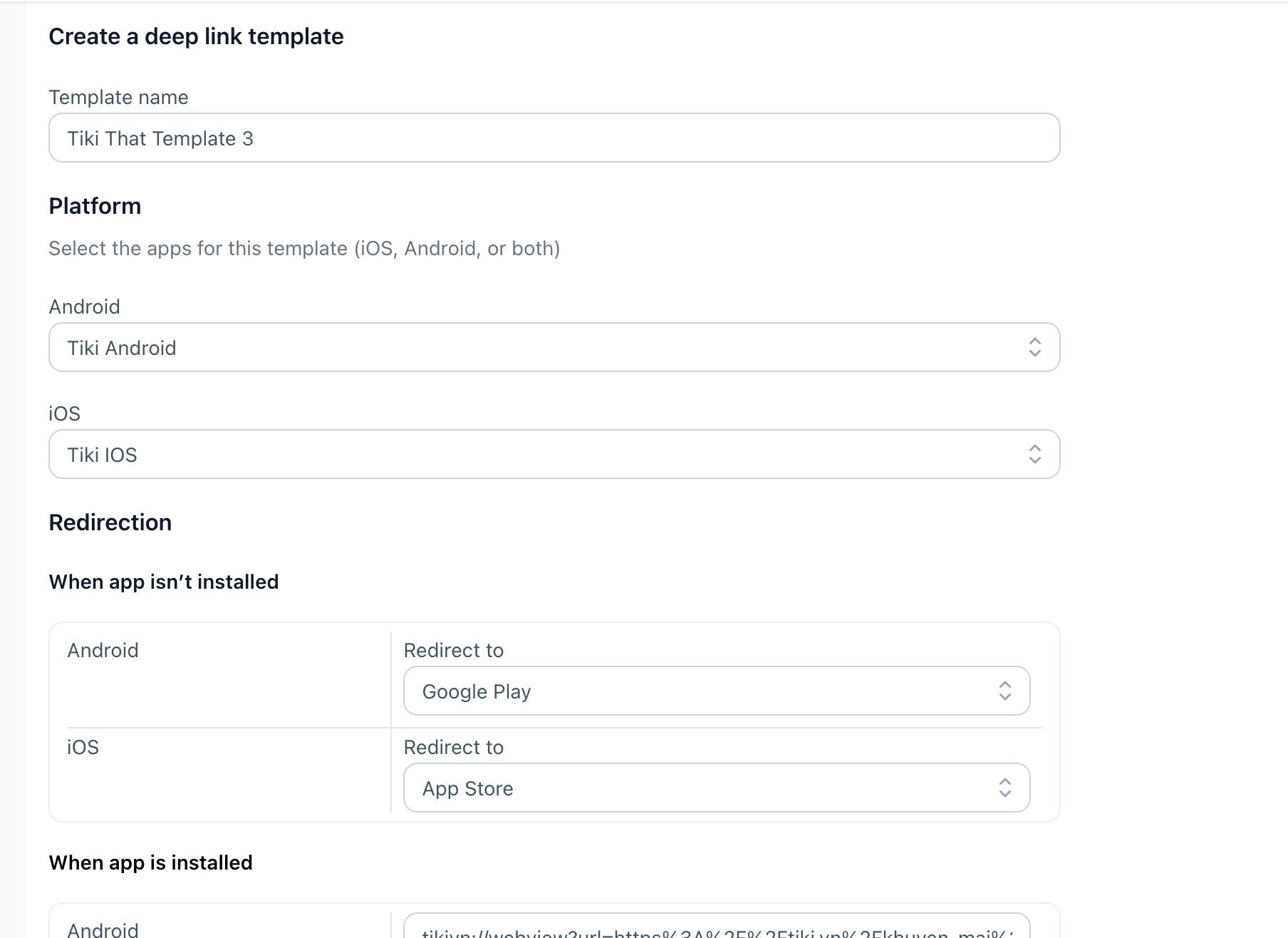1288x938 pixels.
Task: Click the chevron arrows on Tiki Android select
Action: point(1035,347)
